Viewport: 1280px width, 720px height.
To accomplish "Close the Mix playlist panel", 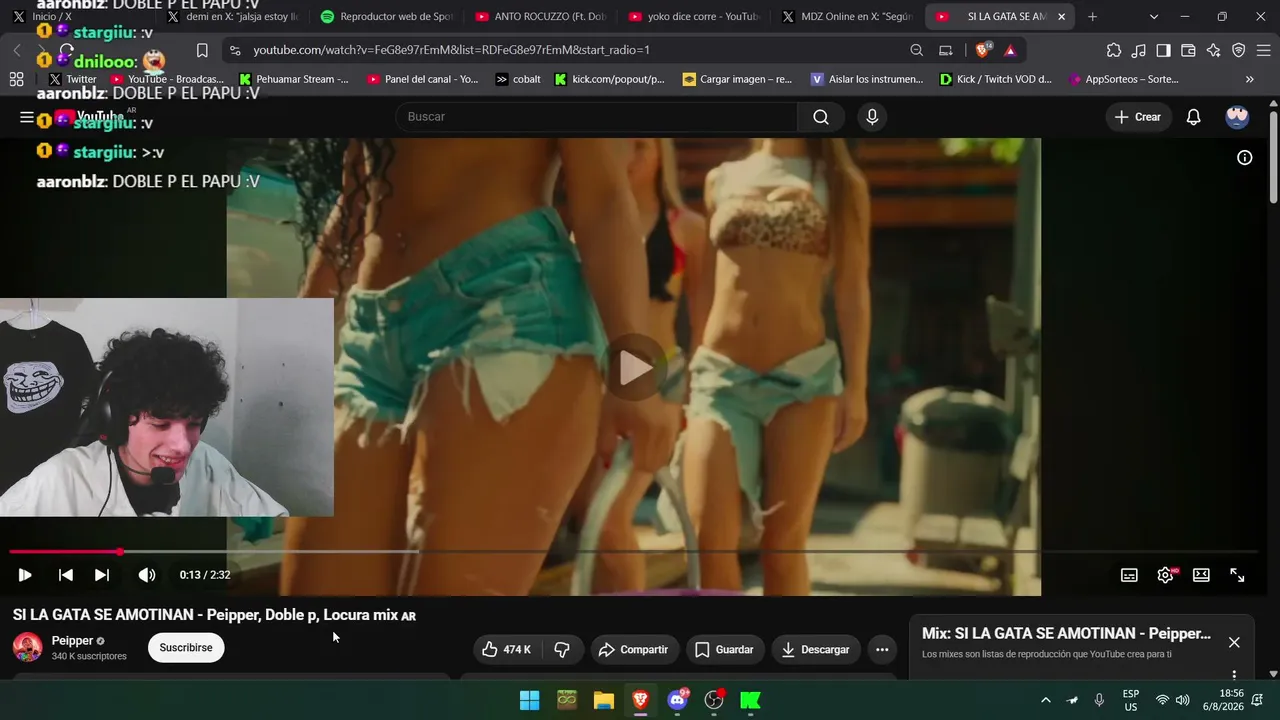I will click(x=1234, y=642).
